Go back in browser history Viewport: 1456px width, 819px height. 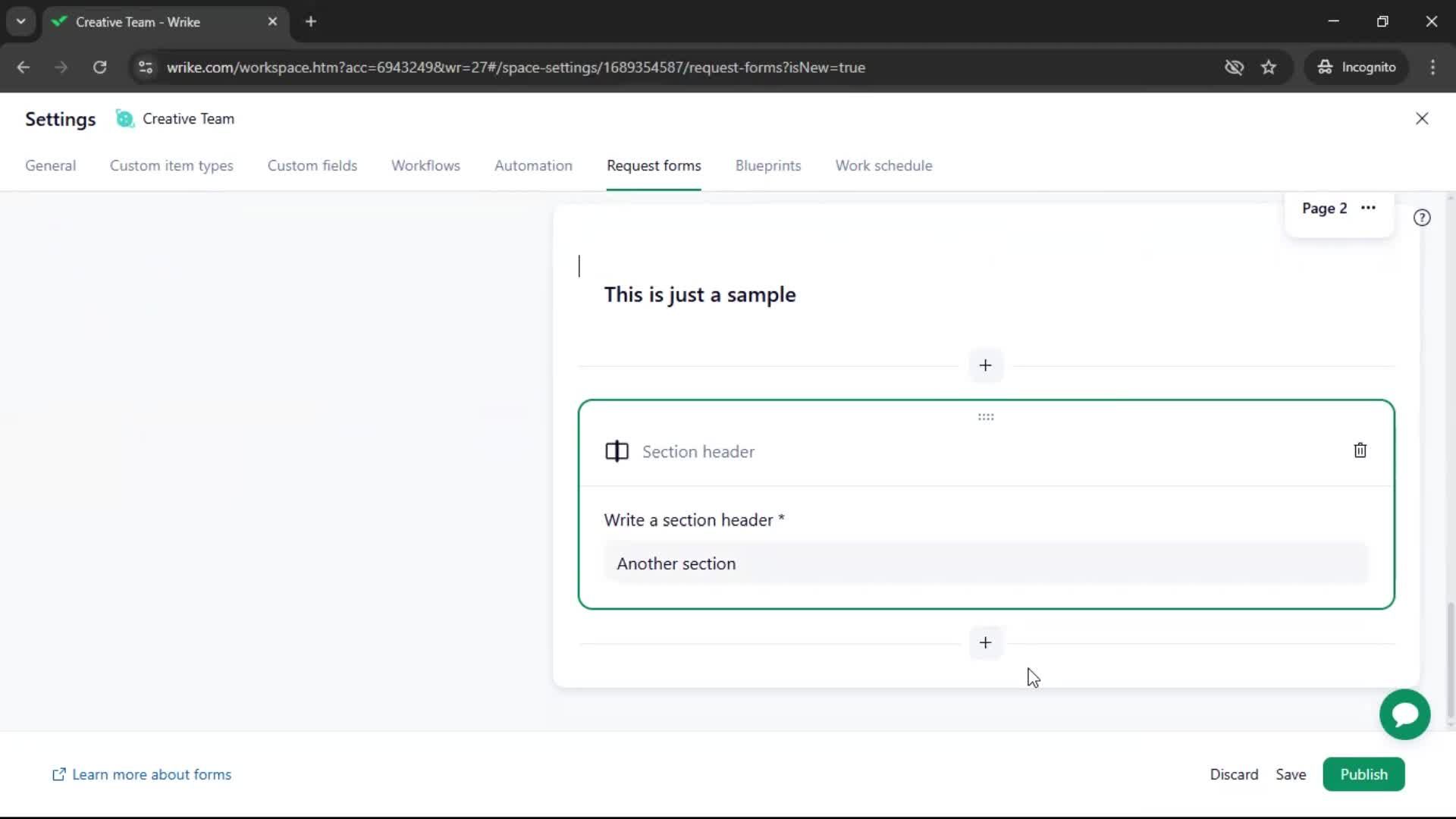coord(23,67)
